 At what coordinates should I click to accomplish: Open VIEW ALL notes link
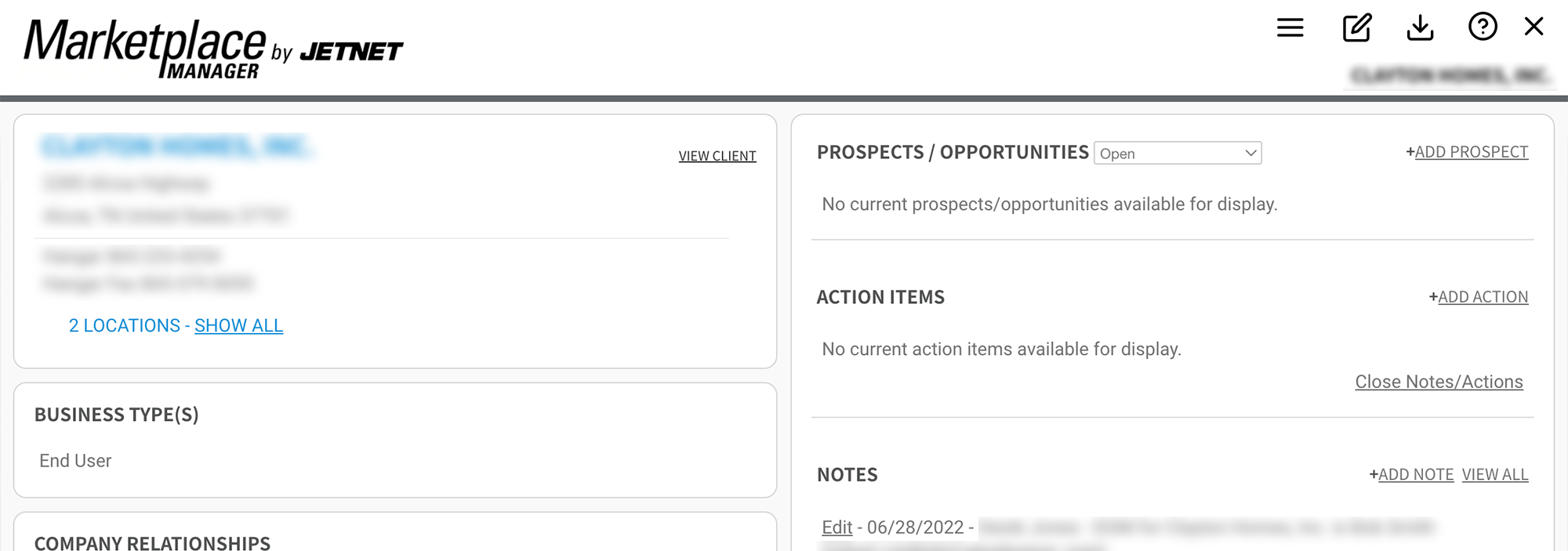(x=1494, y=474)
